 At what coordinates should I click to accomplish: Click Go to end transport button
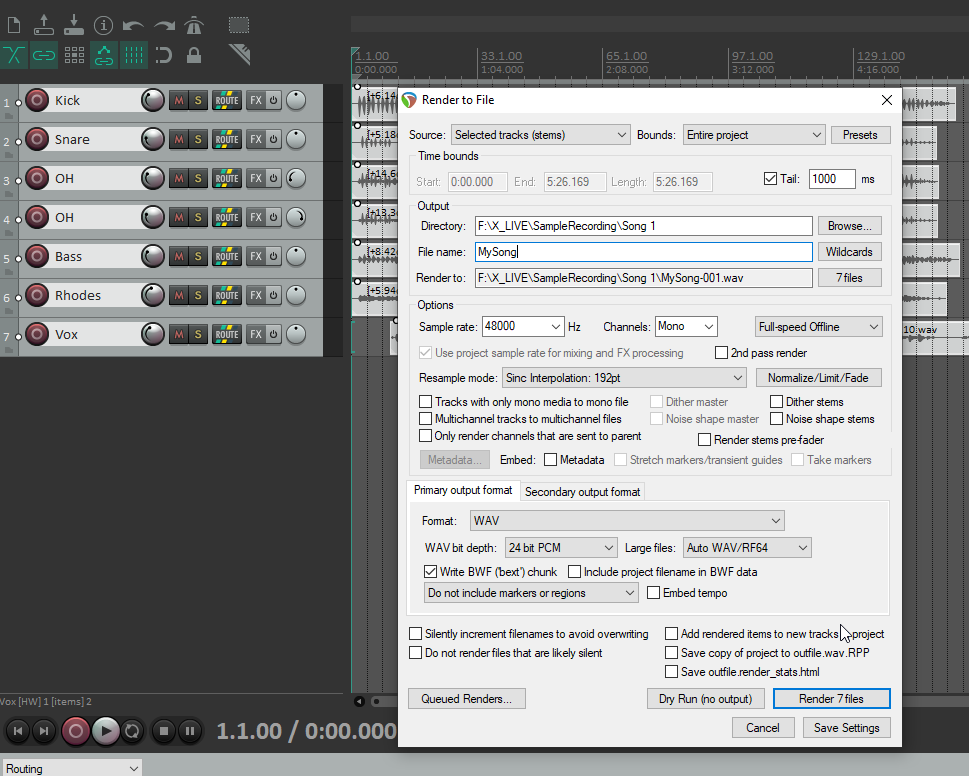click(x=44, y=732)
